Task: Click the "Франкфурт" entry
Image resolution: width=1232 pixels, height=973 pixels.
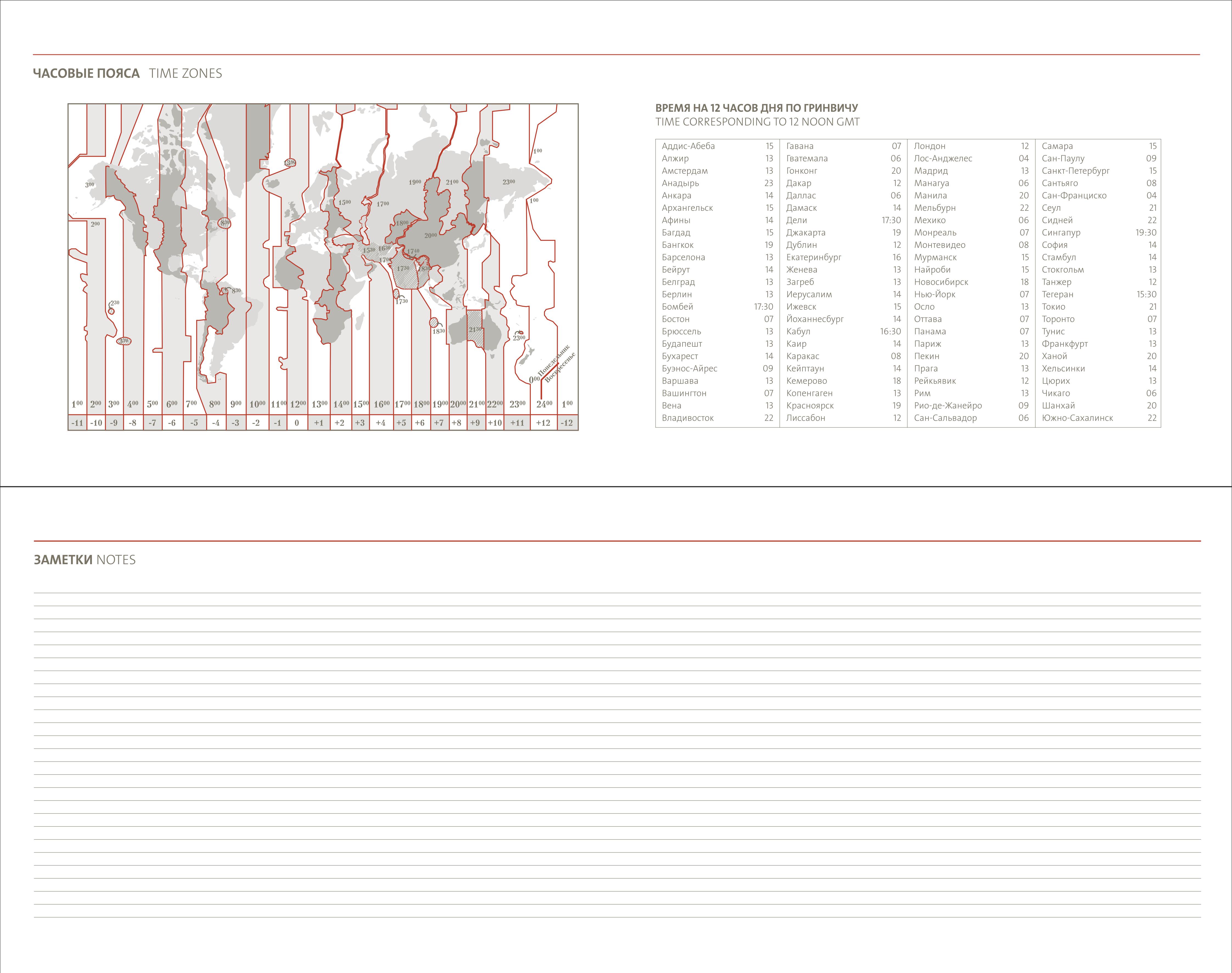Action: pos(1065,344)
